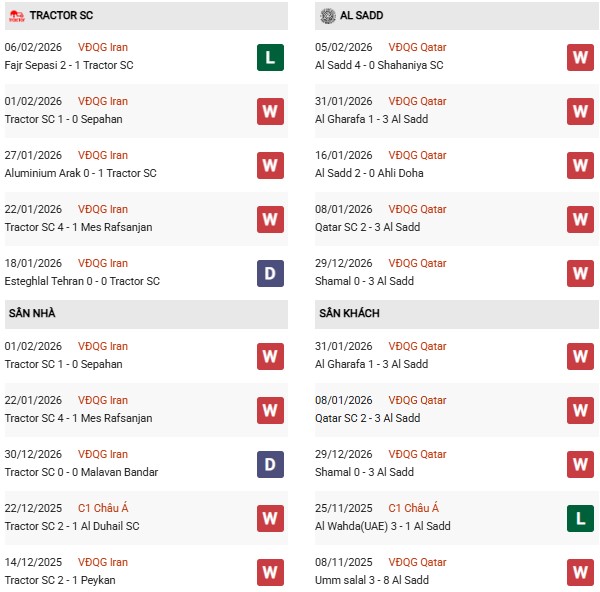Image resolution: width=600 pixels, height=592 pixels.
Task: Click W badge for Umm Salal 3-8 Al Sadd
Action: pos(580,572)
